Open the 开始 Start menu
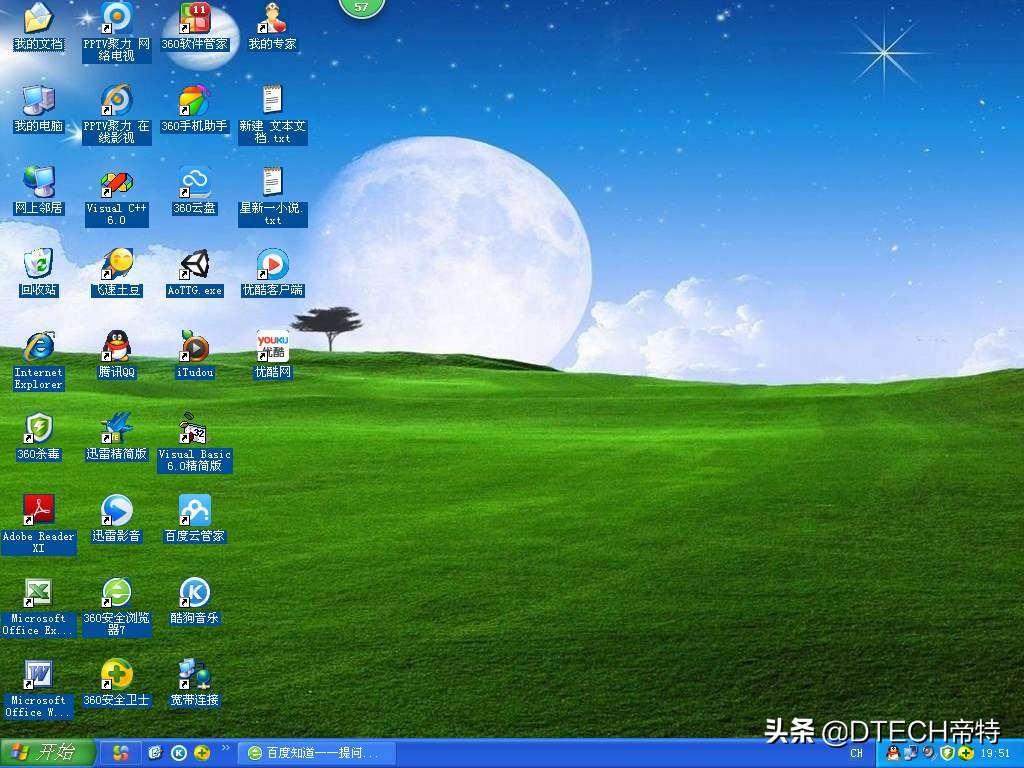The height and width of the screenshot is (768, 1024). [40, 752]
